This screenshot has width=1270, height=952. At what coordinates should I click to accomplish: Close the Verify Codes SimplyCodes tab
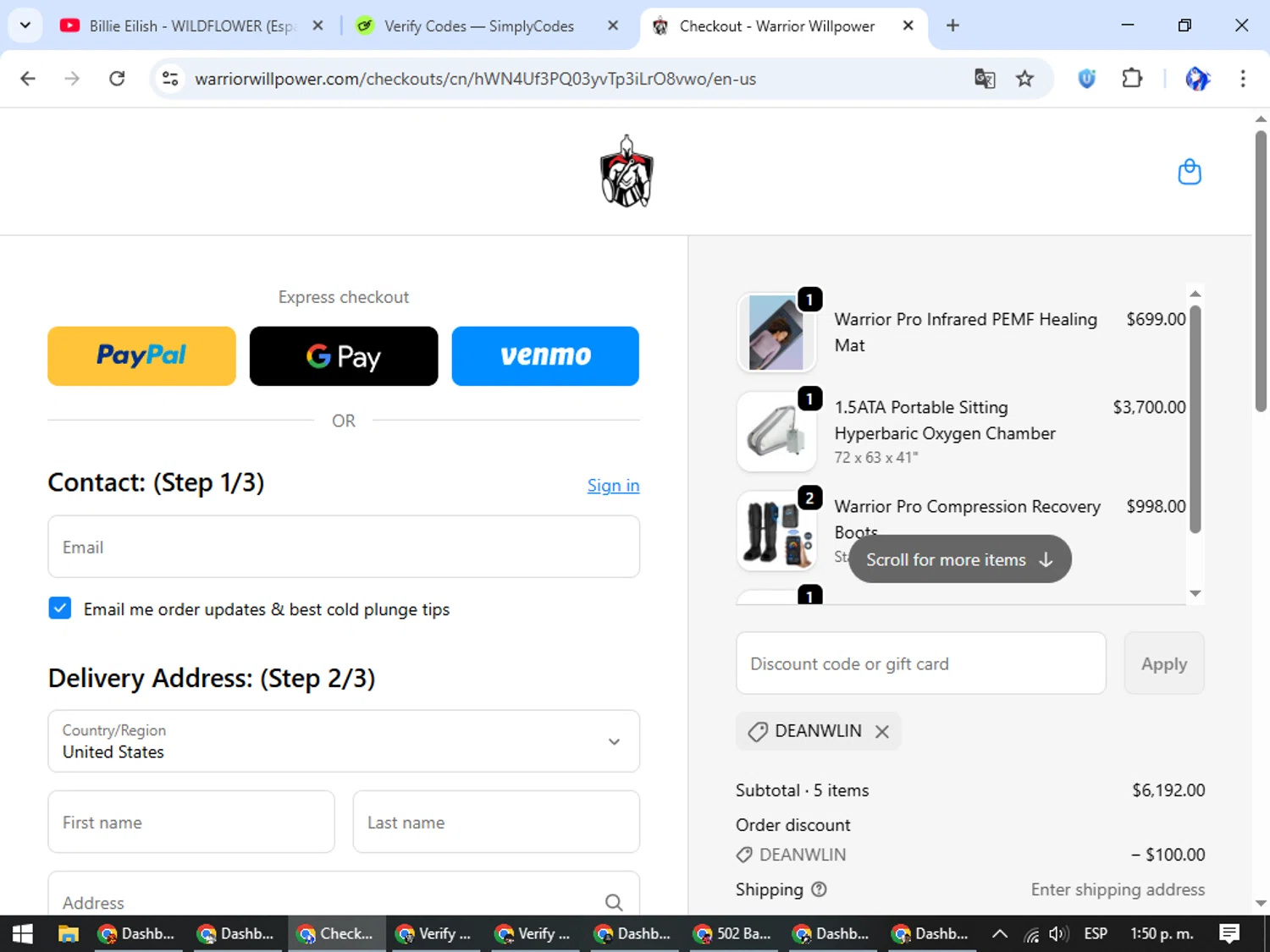tap(613, 25)
